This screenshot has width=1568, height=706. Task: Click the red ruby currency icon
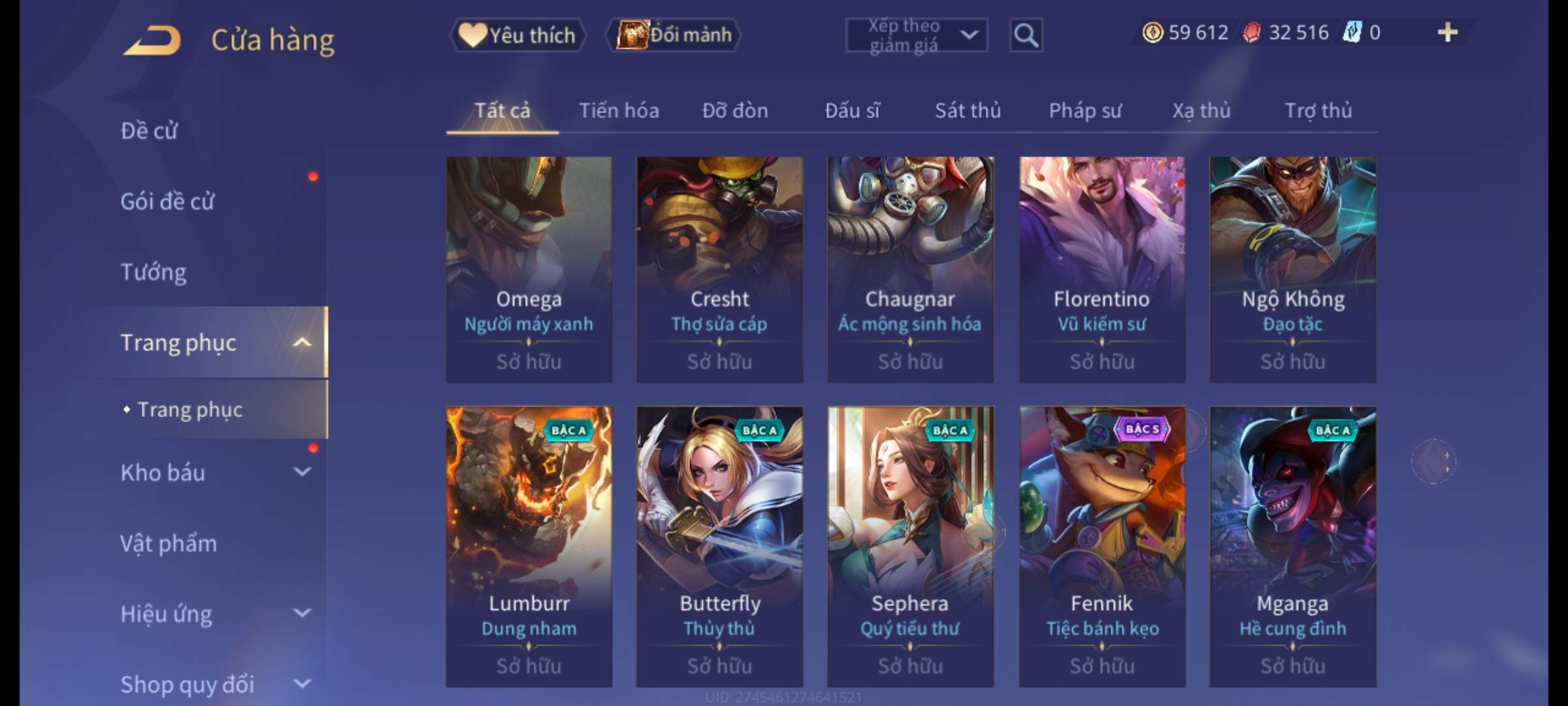pos(1251,32)
